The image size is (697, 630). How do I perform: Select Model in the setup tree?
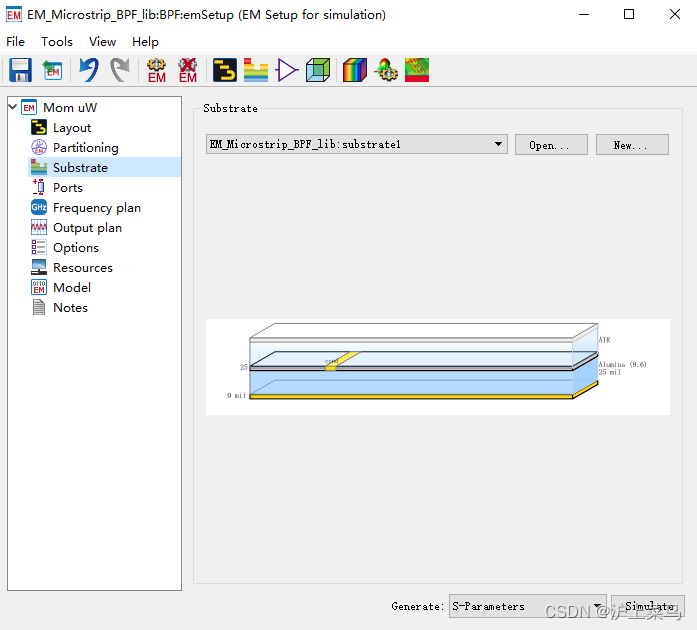pyautogui.click(x=72, y=288)
